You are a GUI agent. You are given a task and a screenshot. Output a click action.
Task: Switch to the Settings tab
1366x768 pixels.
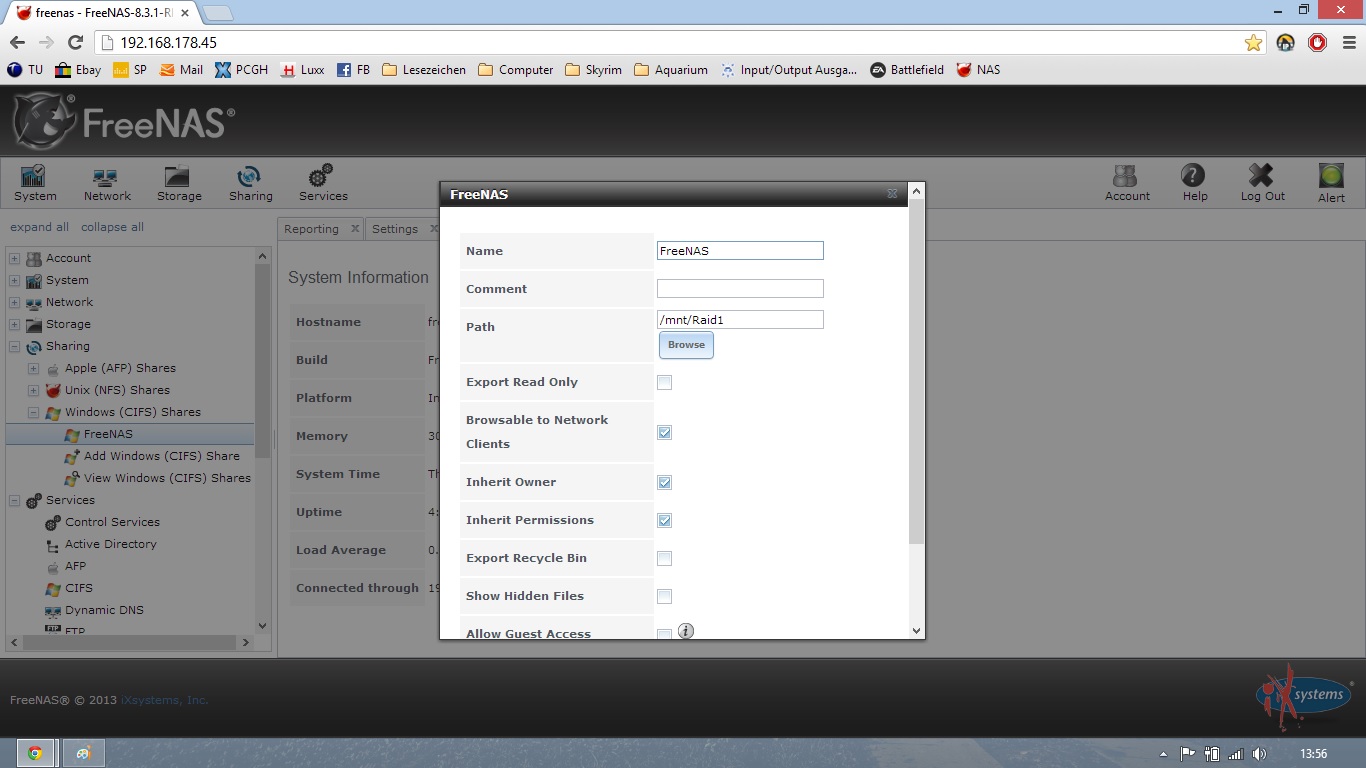point(395,229)
